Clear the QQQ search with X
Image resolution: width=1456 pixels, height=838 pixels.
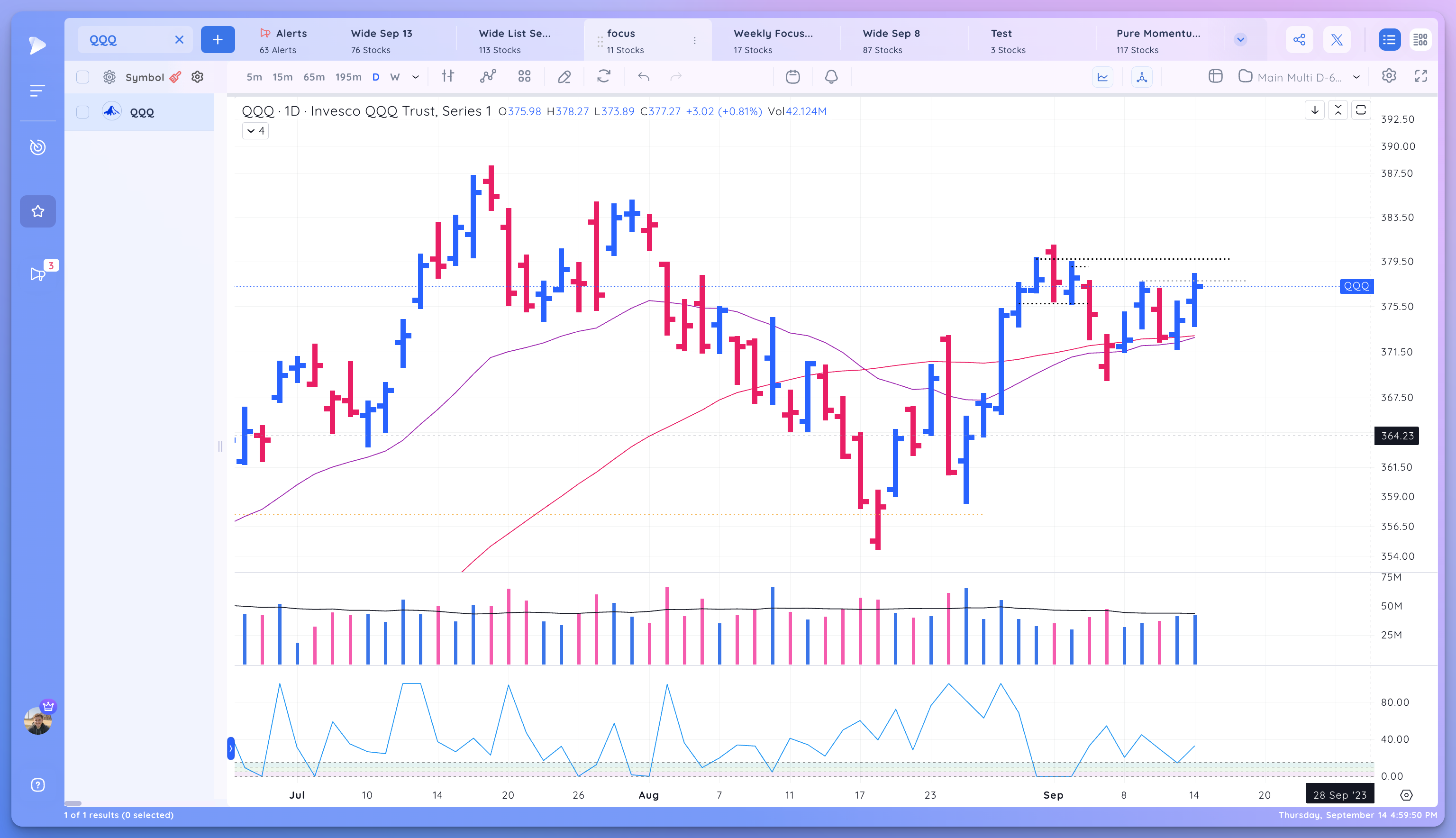[179, 40]
